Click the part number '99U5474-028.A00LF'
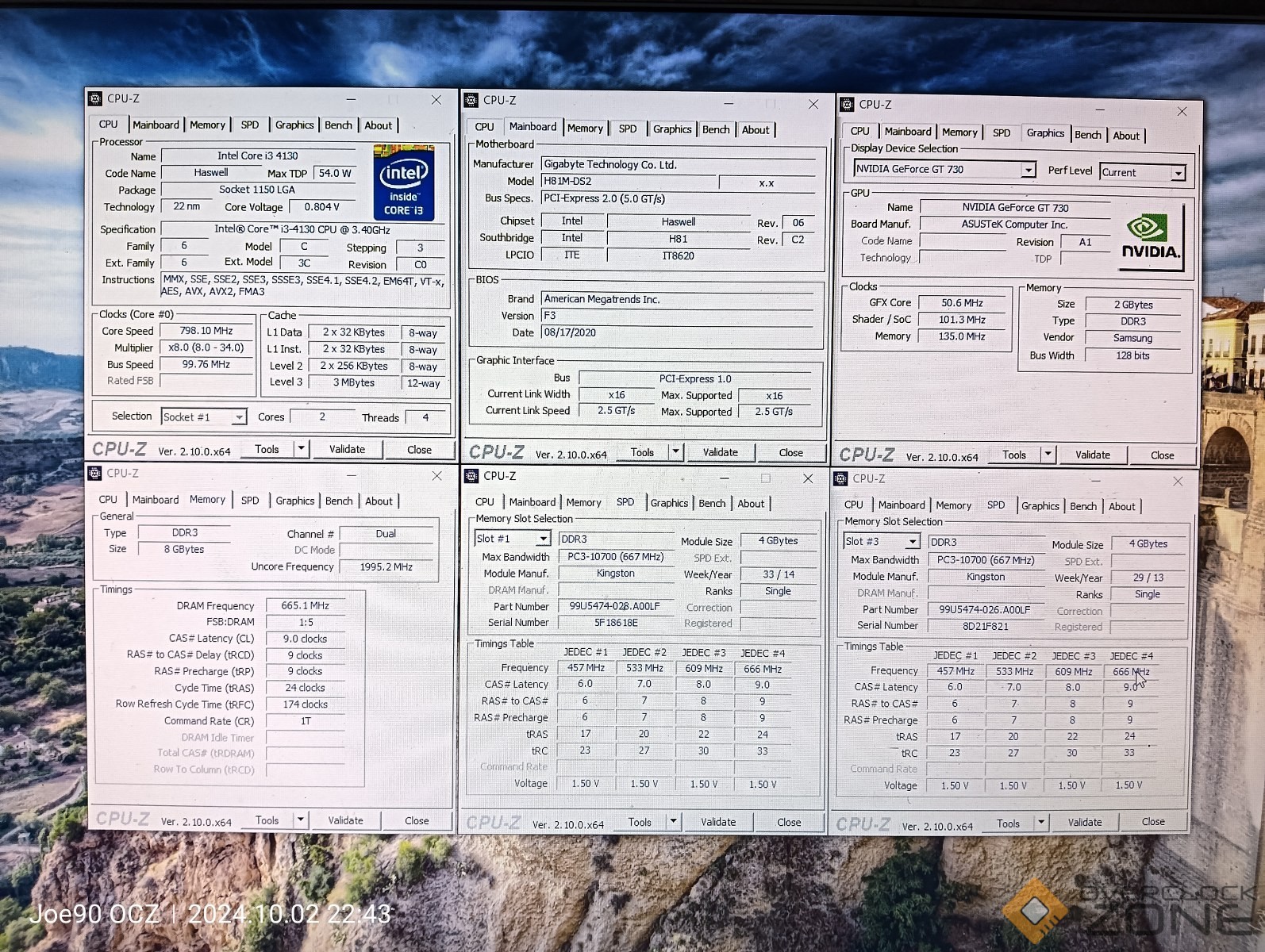Screen dimensions: 1265x952 point(615,606)
